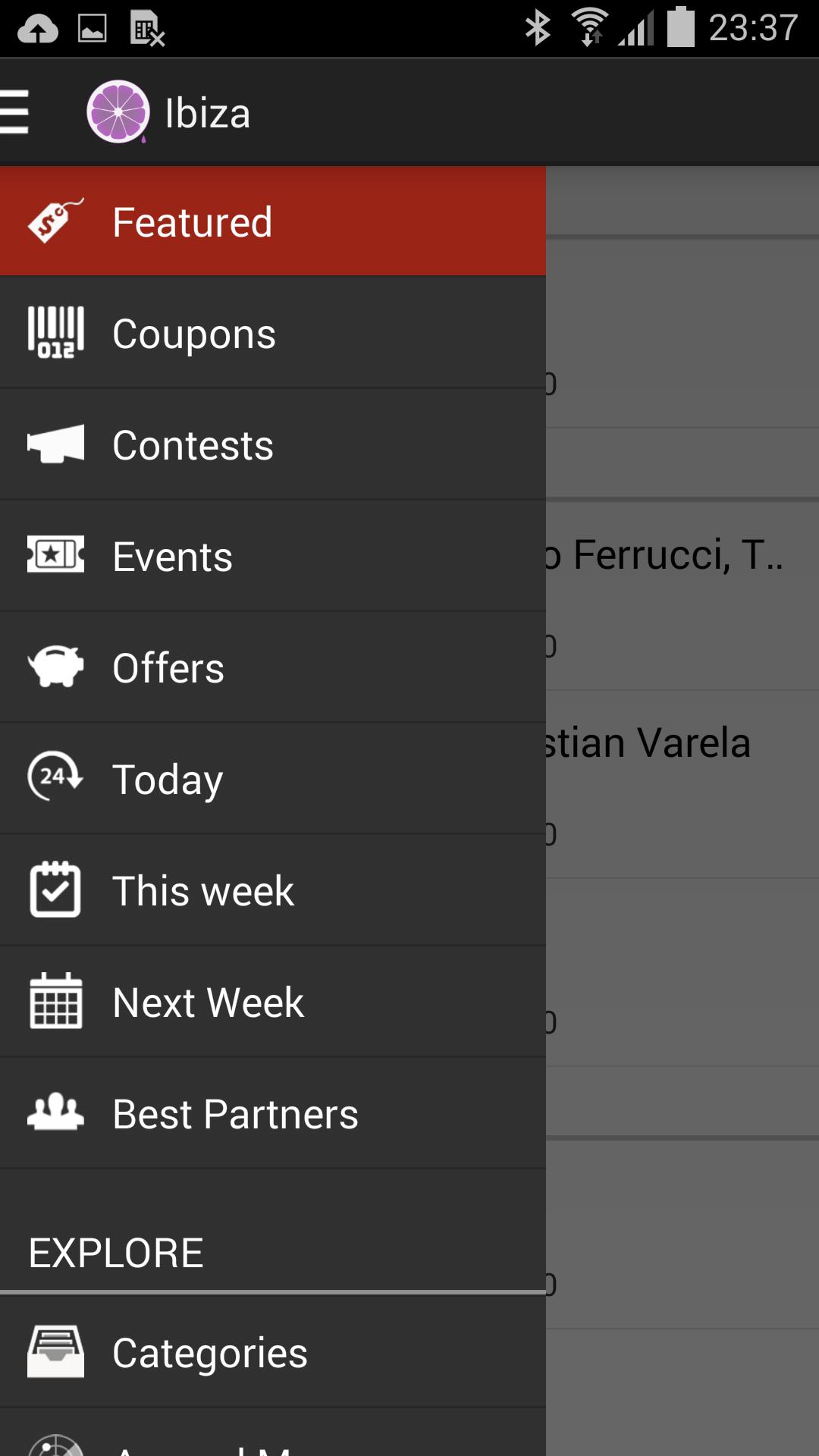
Task: Tap the Contests megaphone icon
Action: point(55,444)
